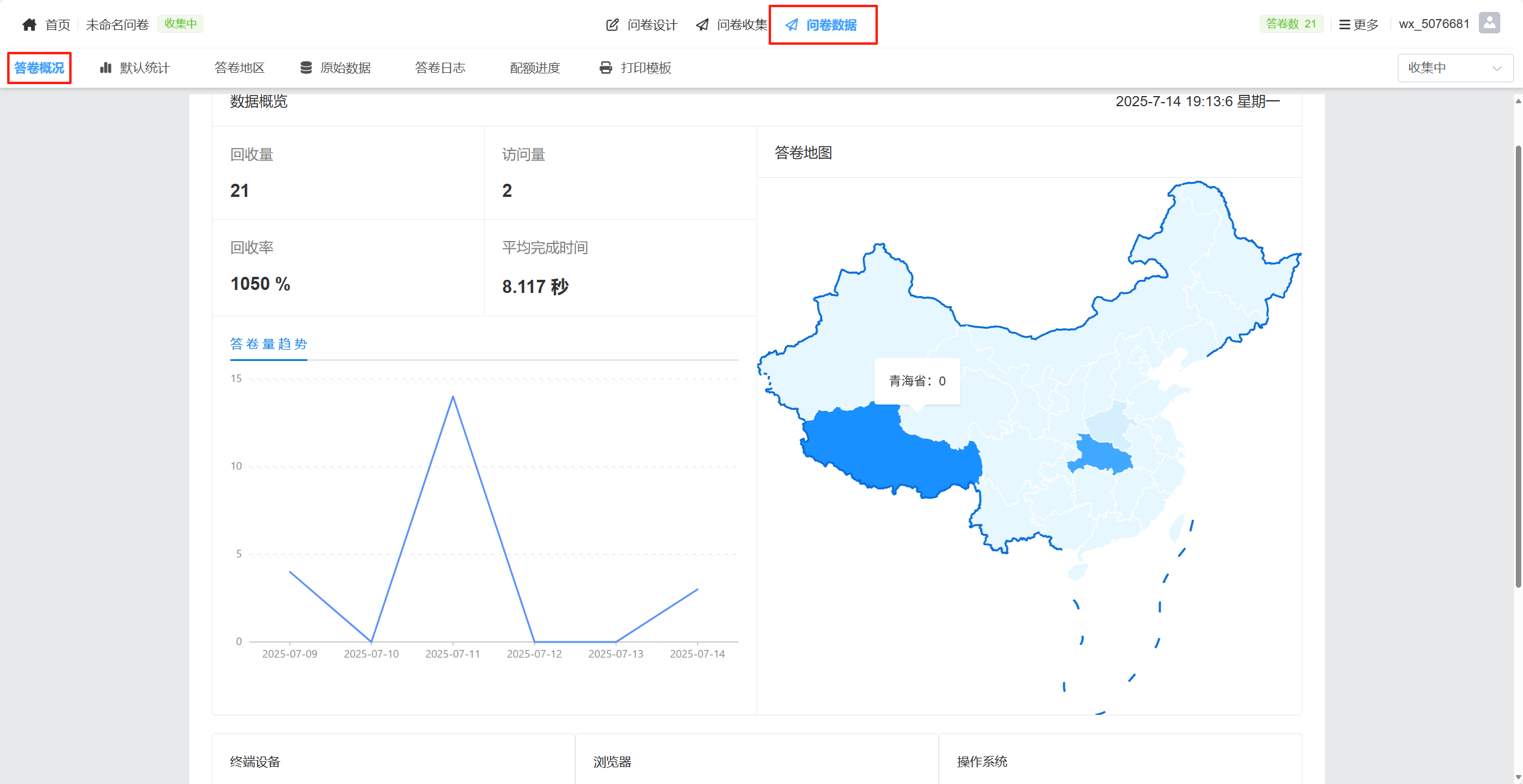Click the paper plane icon for 问卷收集

pos(702,24)
